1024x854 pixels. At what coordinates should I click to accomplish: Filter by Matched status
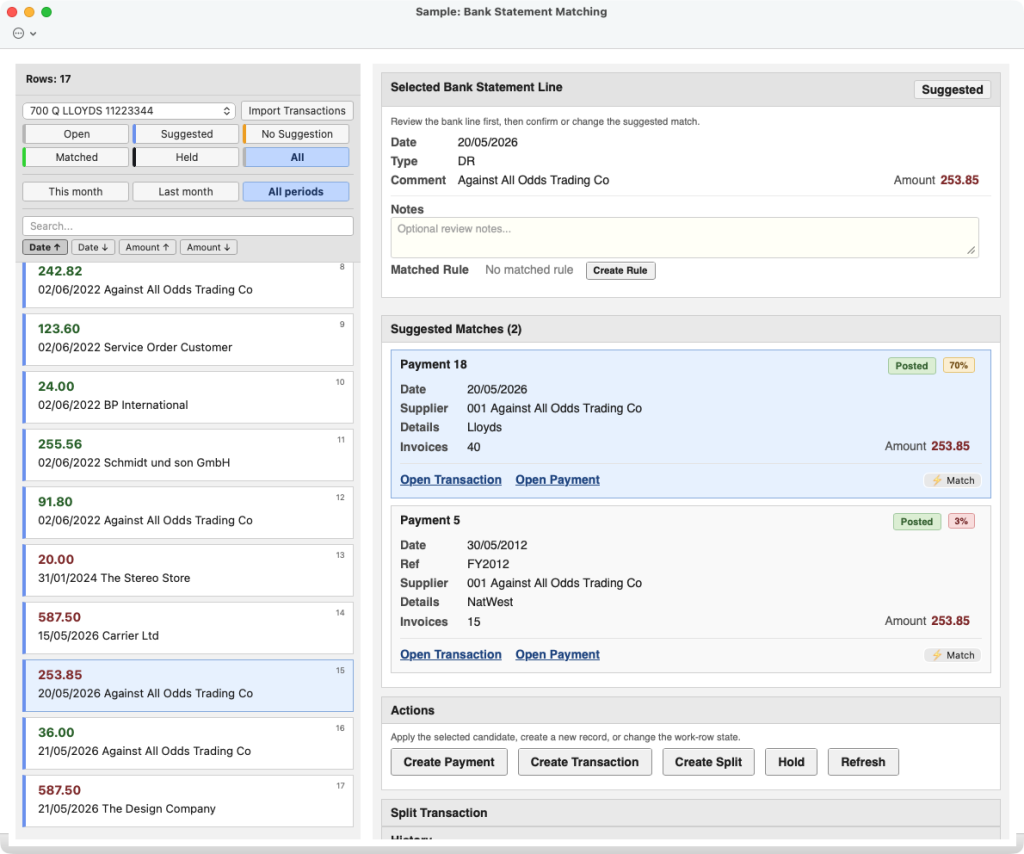click(76, 157)
